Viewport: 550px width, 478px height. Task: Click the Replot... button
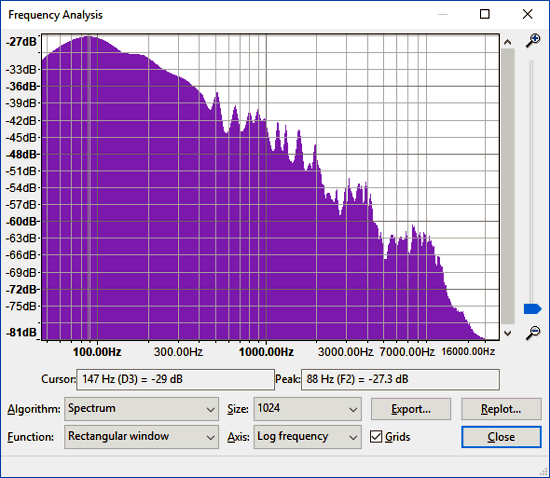coord(501,409)
